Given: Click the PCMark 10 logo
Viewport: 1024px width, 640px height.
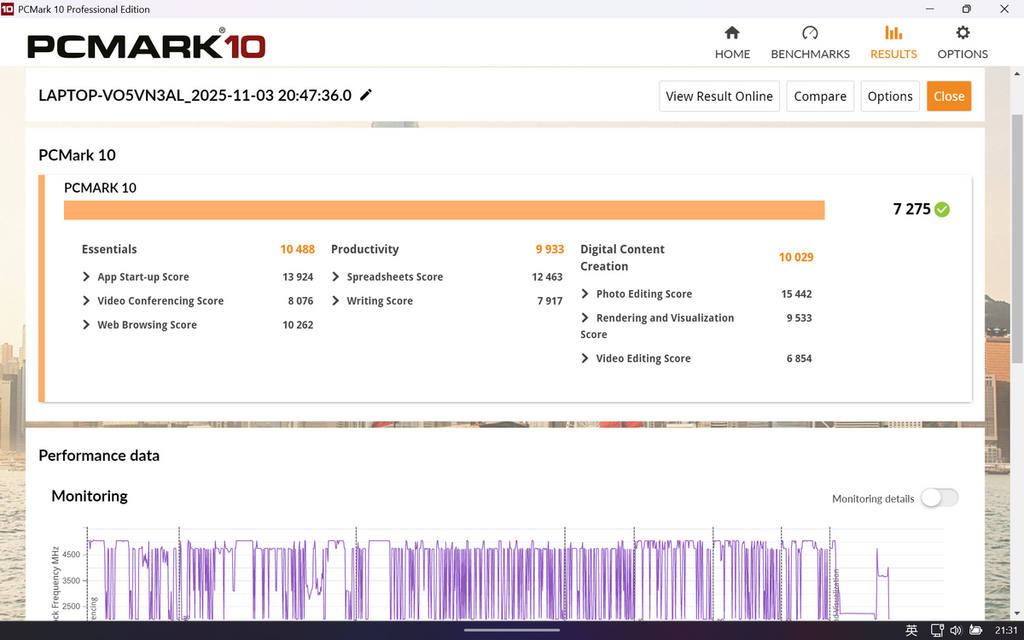Looking at the screenshot, I should (146, 45).
